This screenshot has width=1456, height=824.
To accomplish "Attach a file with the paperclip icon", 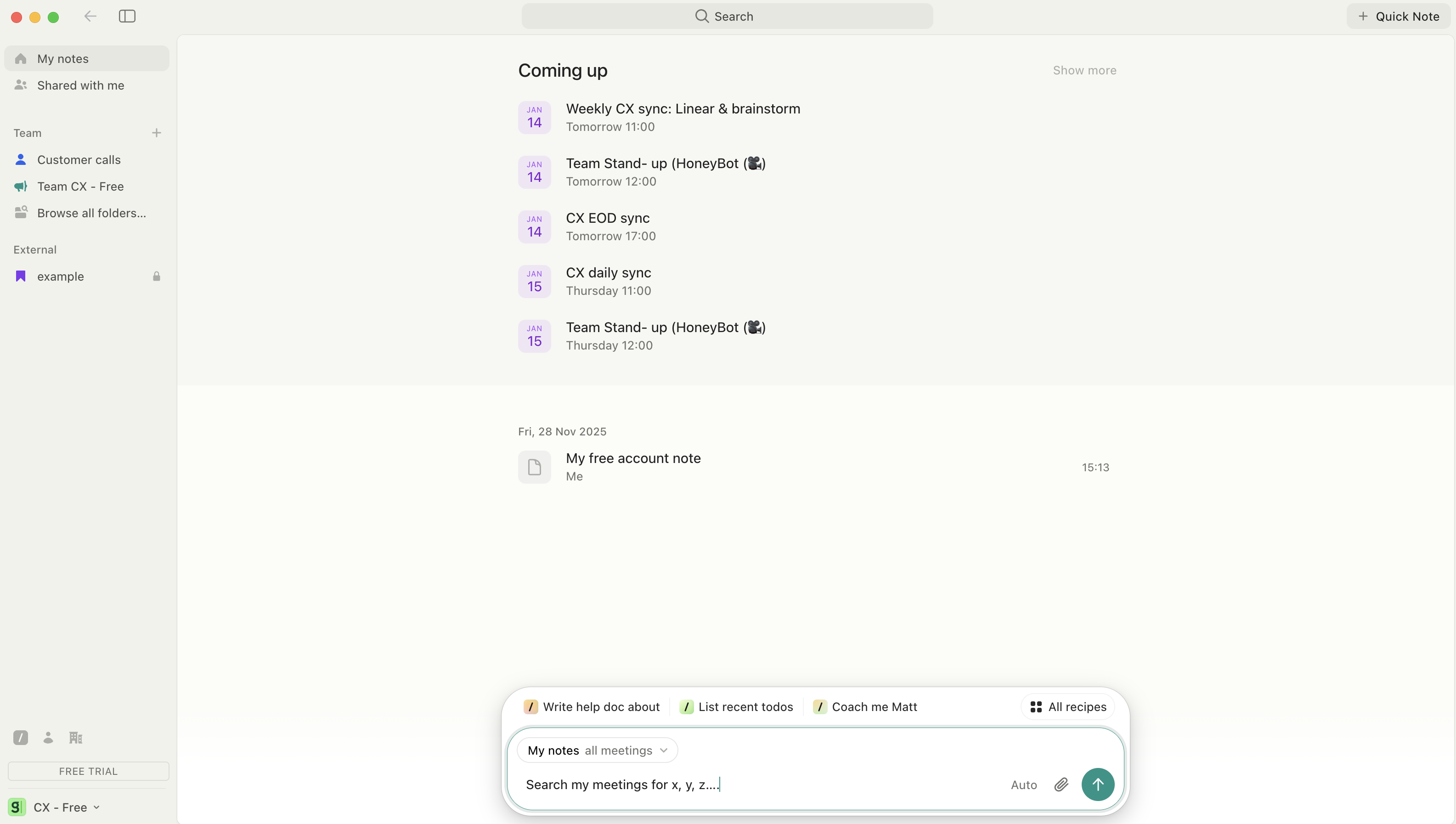I will tap(1061, 784).
